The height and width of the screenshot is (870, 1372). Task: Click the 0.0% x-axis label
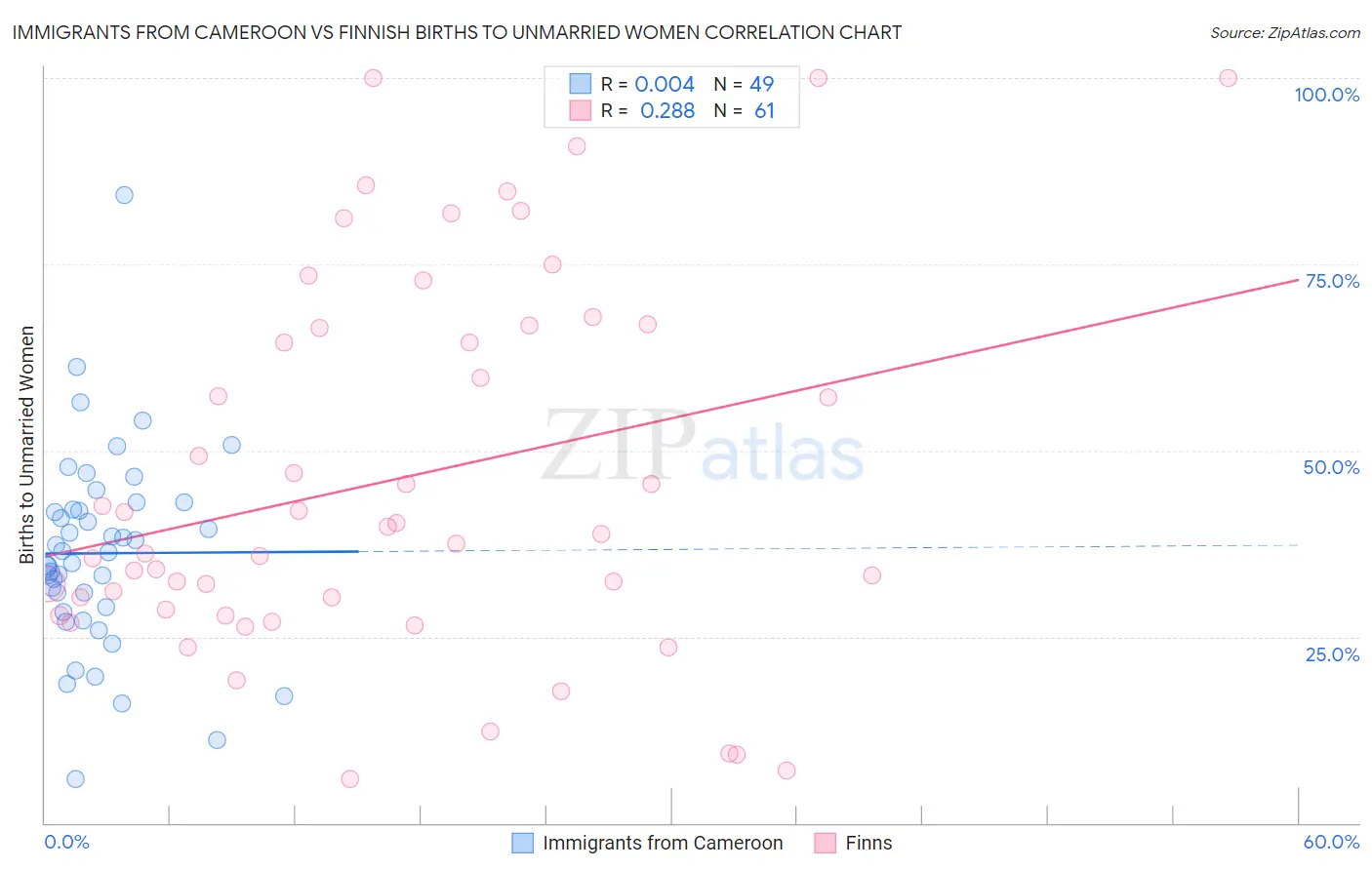66,842
